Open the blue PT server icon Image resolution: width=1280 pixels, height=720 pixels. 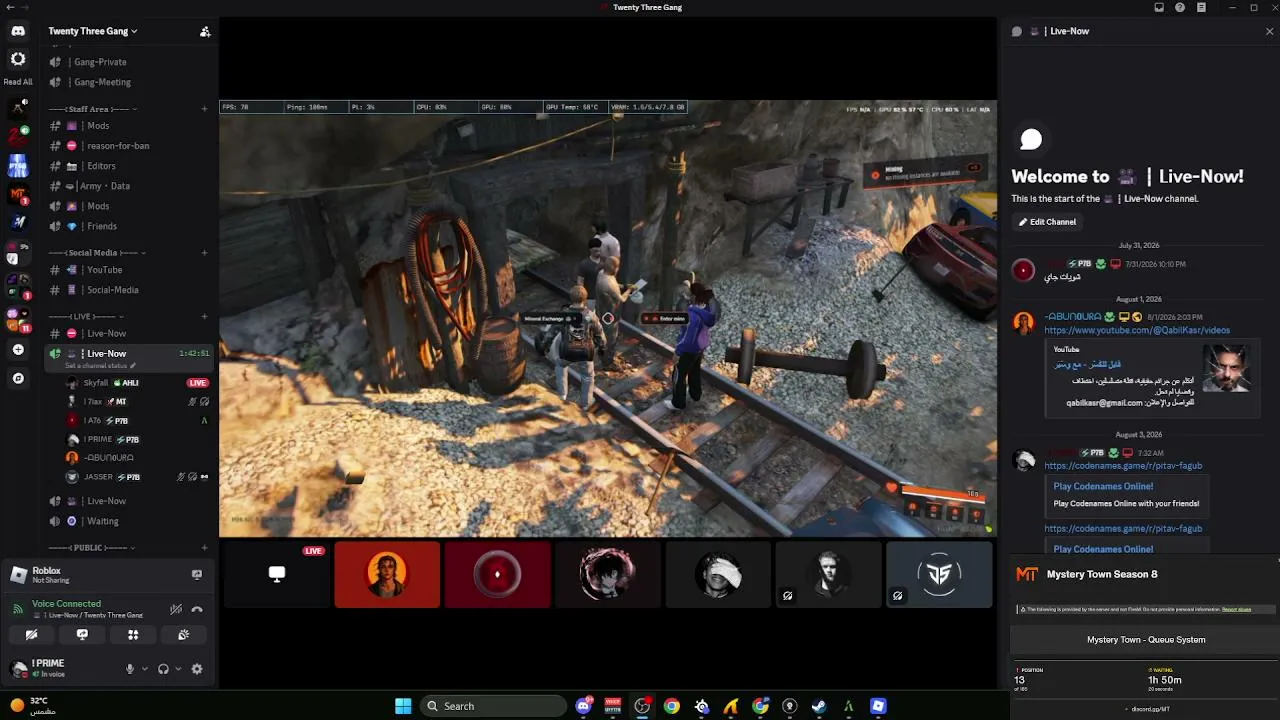(x=18, y=165)
